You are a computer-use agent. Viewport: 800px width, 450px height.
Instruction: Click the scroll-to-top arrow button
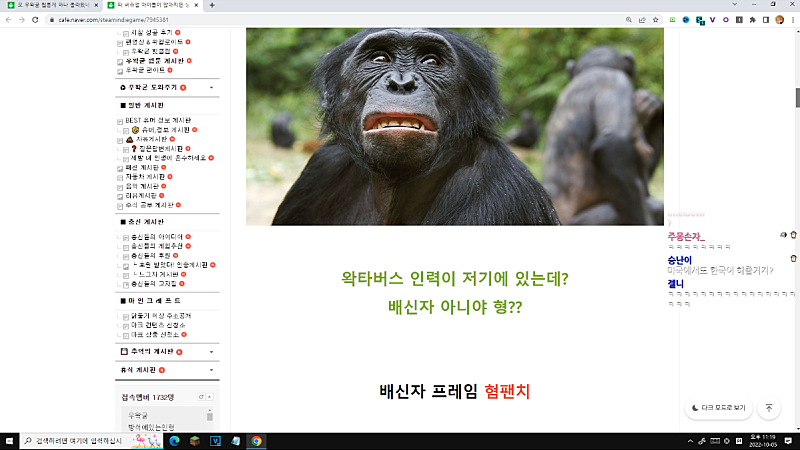click(x=768, y=407)
